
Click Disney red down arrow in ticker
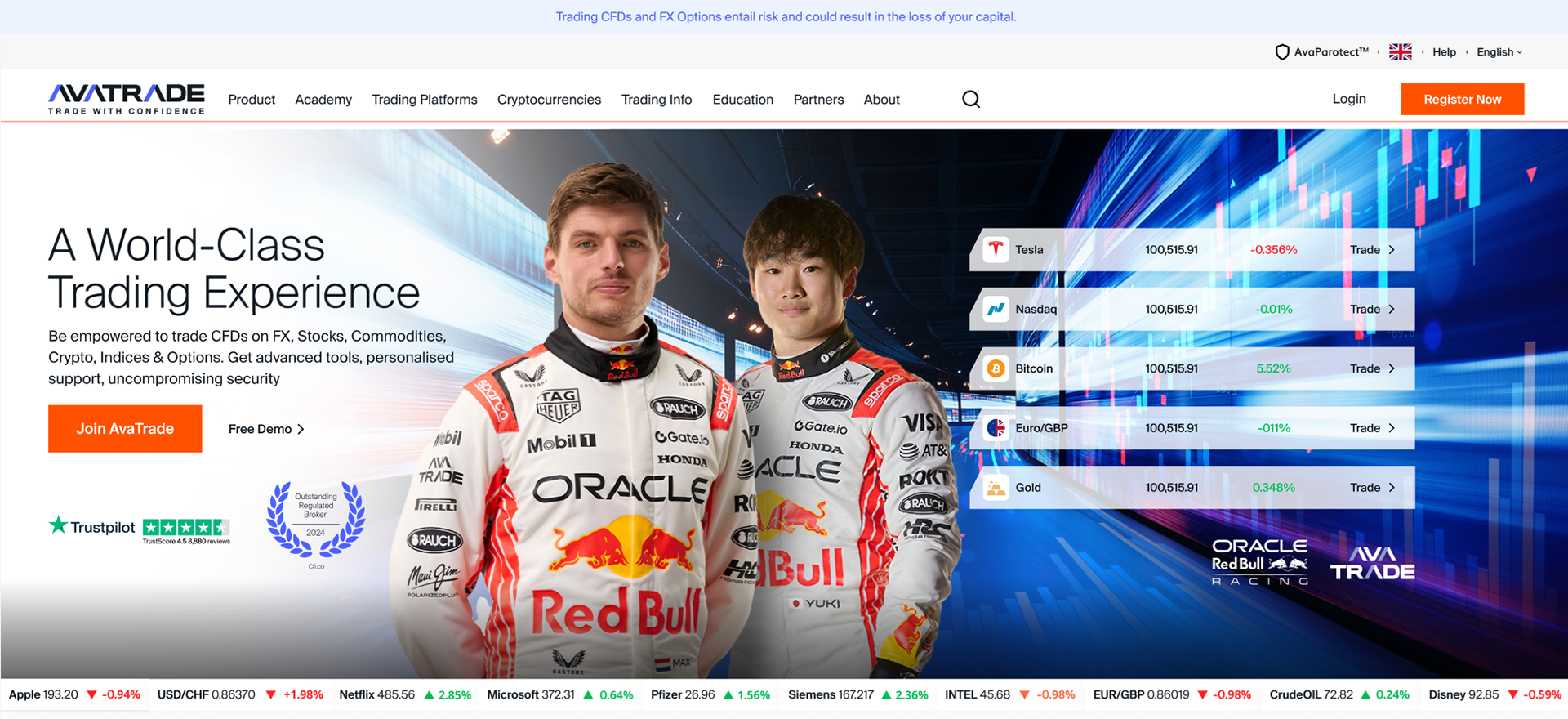1513,694
